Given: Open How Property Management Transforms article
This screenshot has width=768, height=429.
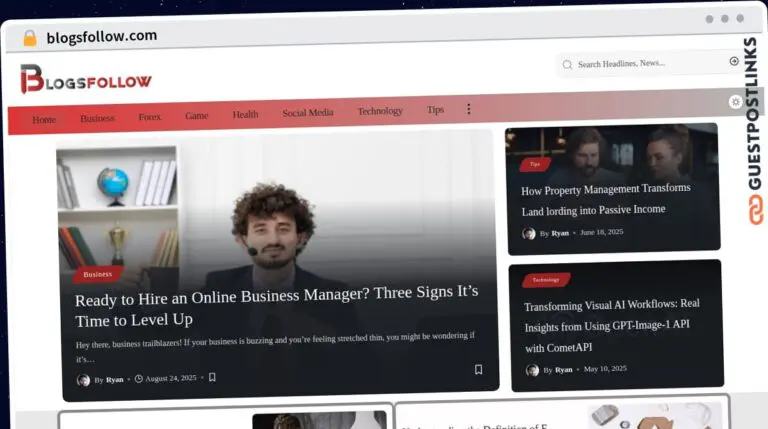Looking at the screenshot, I should (606, 199).
